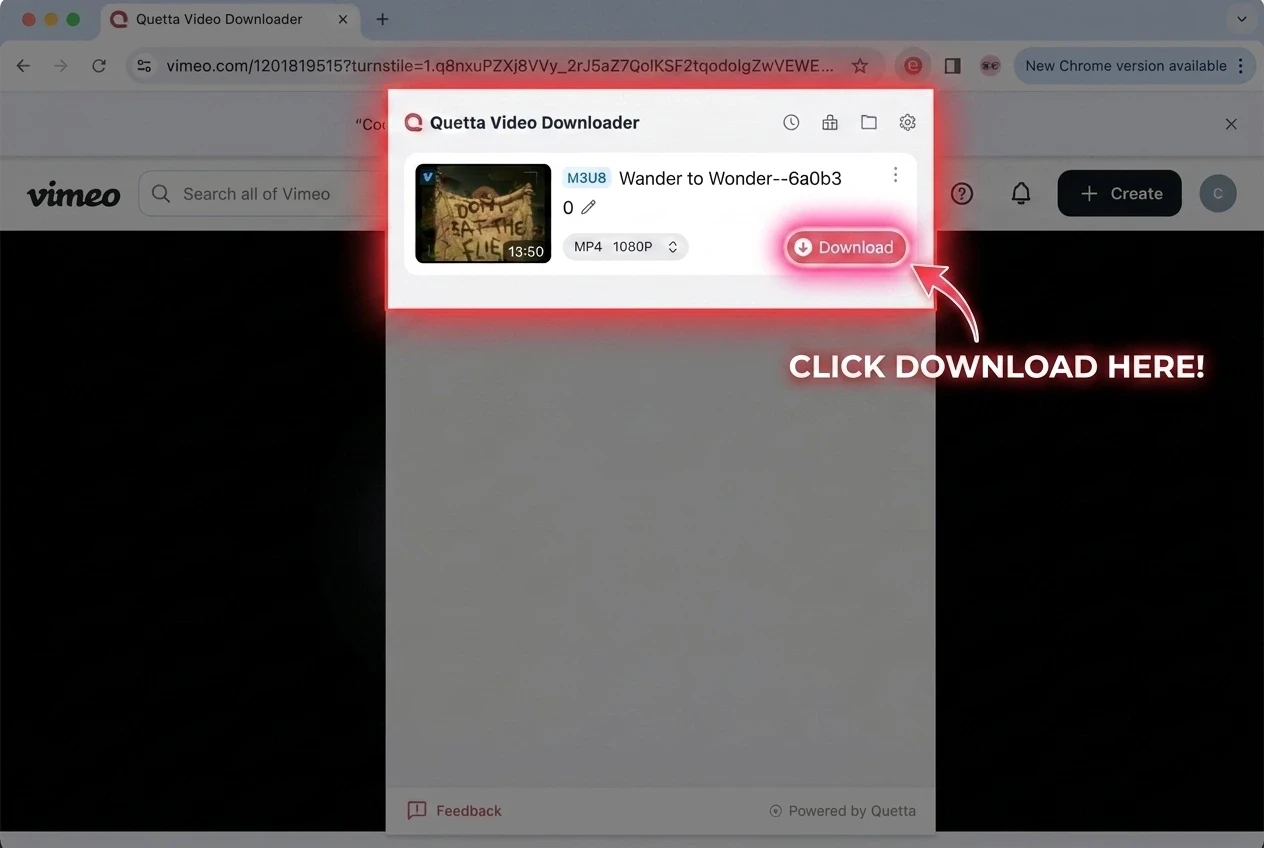Open a new browser tab

[382, 19]
